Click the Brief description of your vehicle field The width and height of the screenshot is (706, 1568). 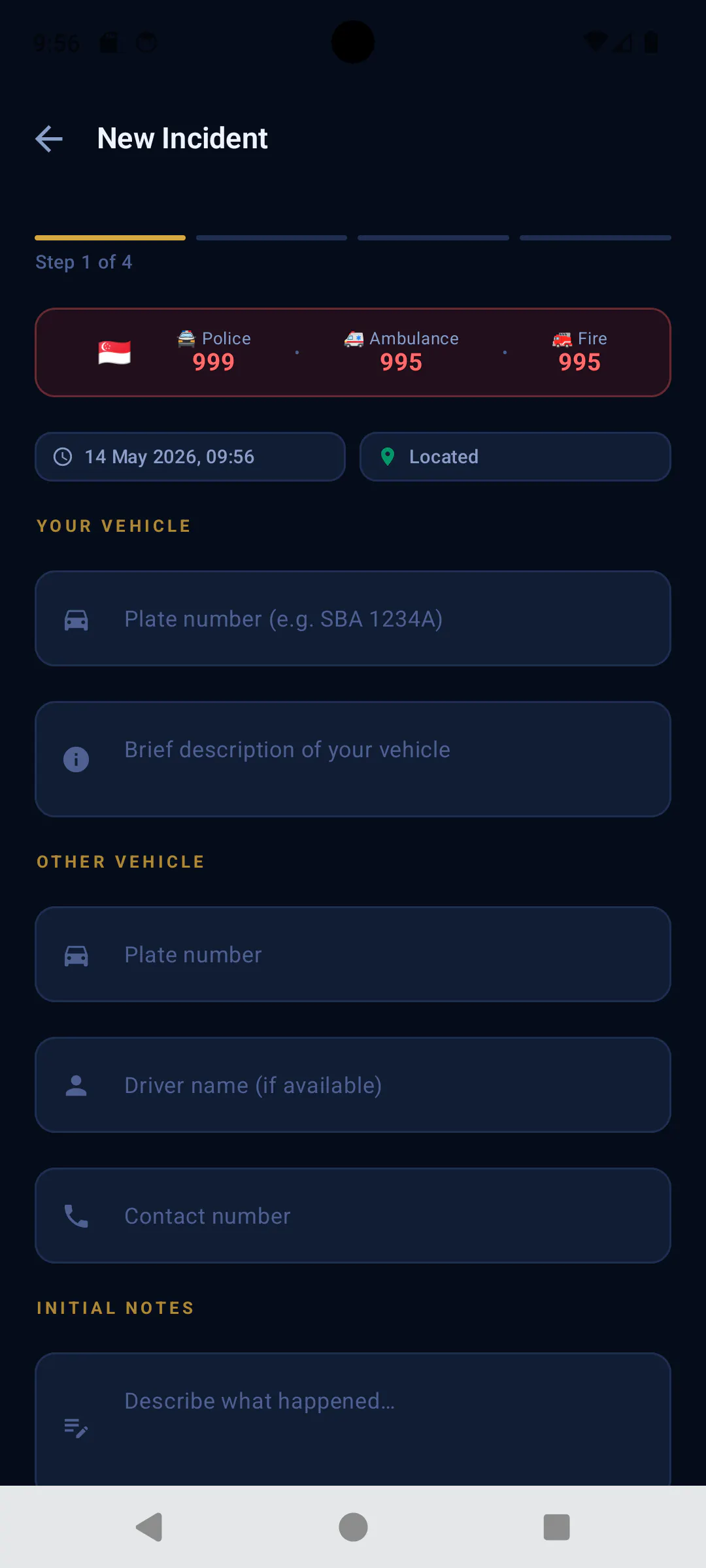click(x=353, y=759)
